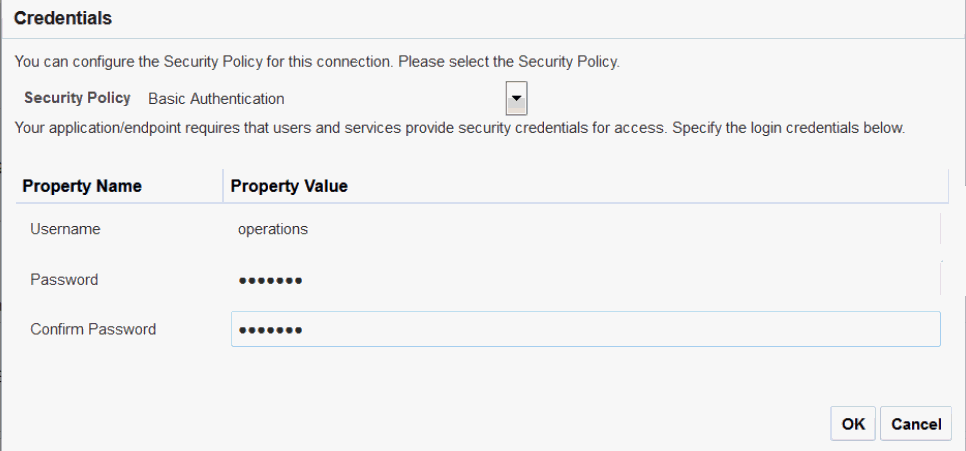Screen dimensions: 966x451
Task: Open the Security Policy dropdown arrow
Action: 517,98
